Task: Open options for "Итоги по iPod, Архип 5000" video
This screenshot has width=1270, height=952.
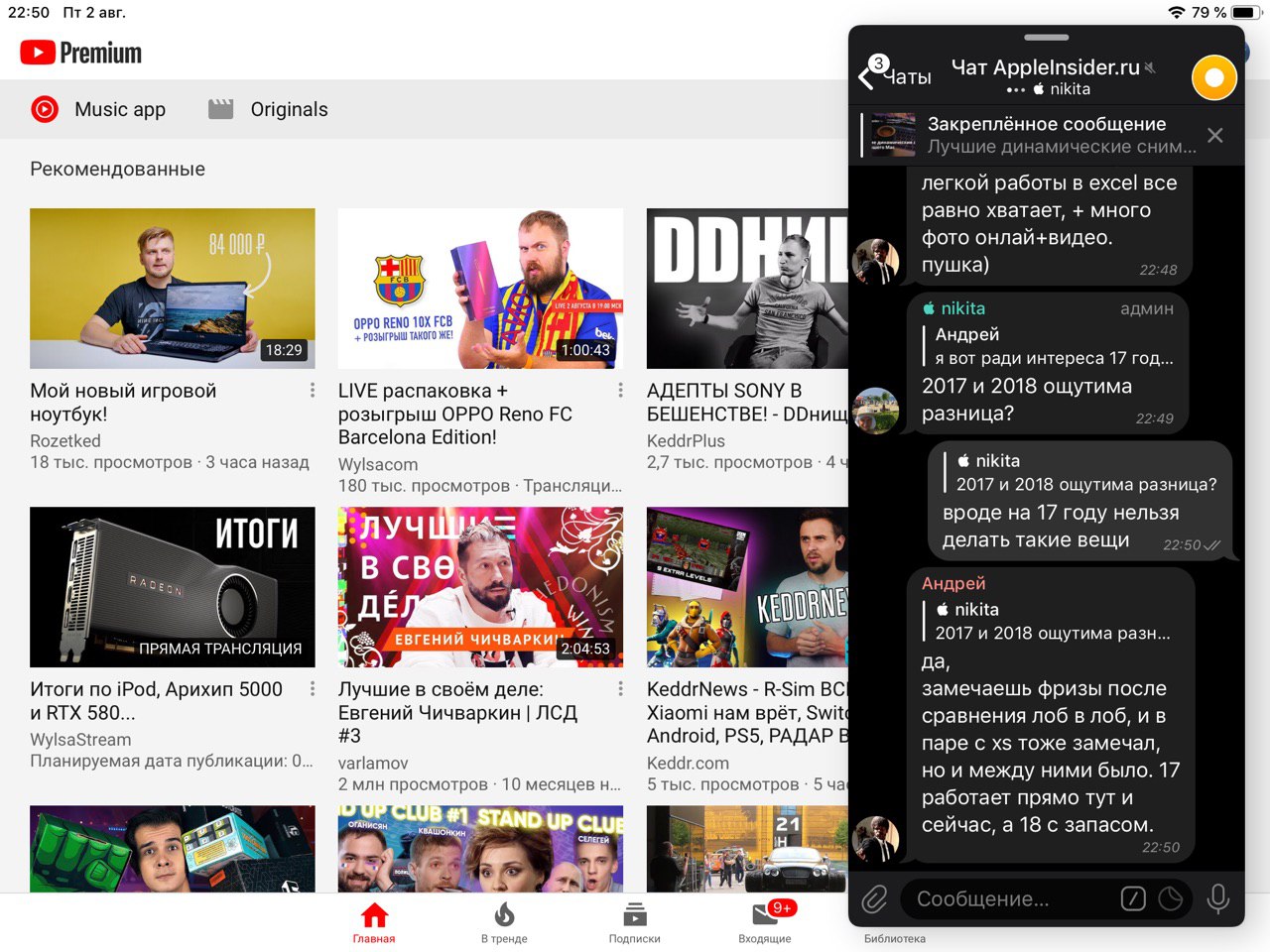Action: click(313, 689)
